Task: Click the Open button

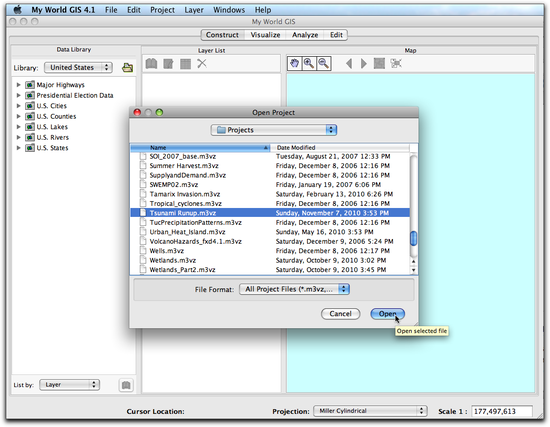Action: point(387,314)
